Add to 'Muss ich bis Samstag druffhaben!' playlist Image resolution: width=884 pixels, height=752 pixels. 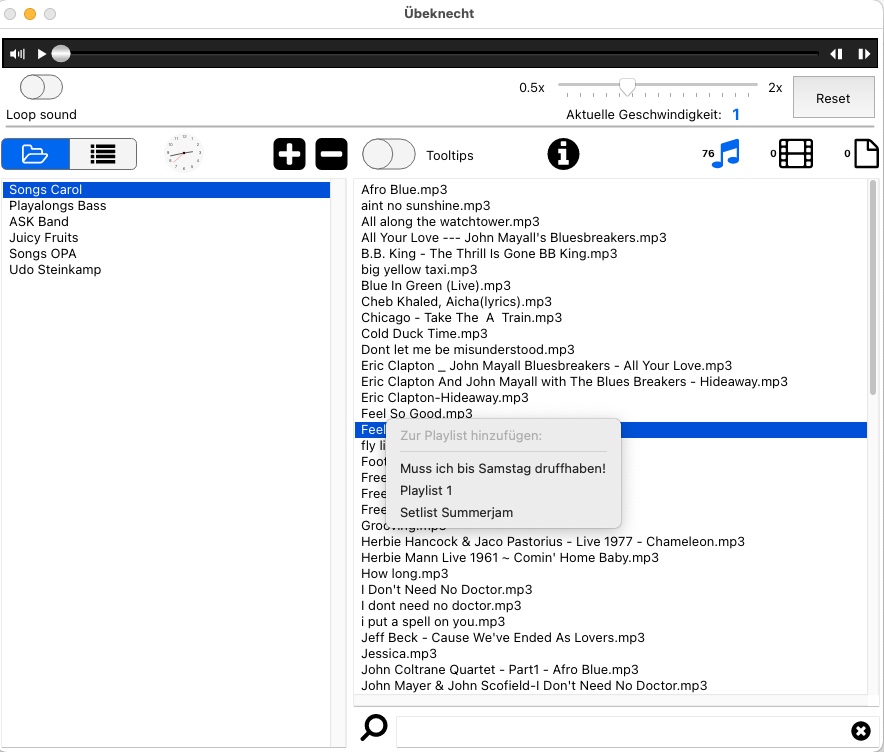click(x=503, y=468)
